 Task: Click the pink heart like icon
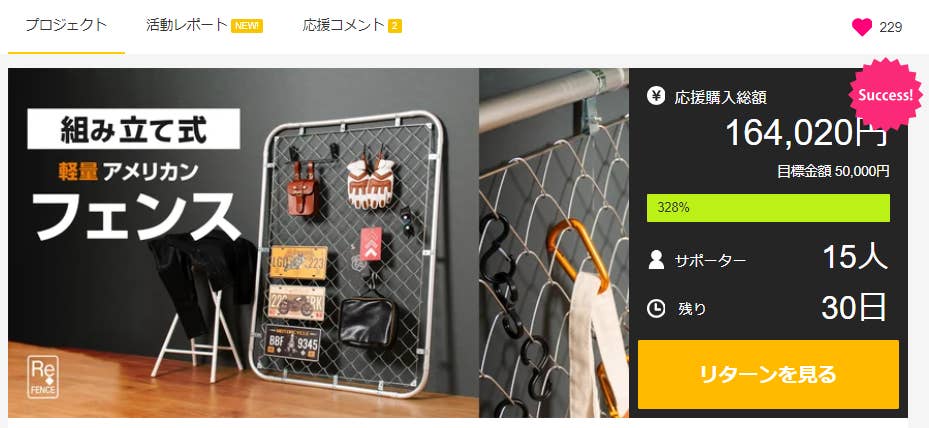coord(861,27)
